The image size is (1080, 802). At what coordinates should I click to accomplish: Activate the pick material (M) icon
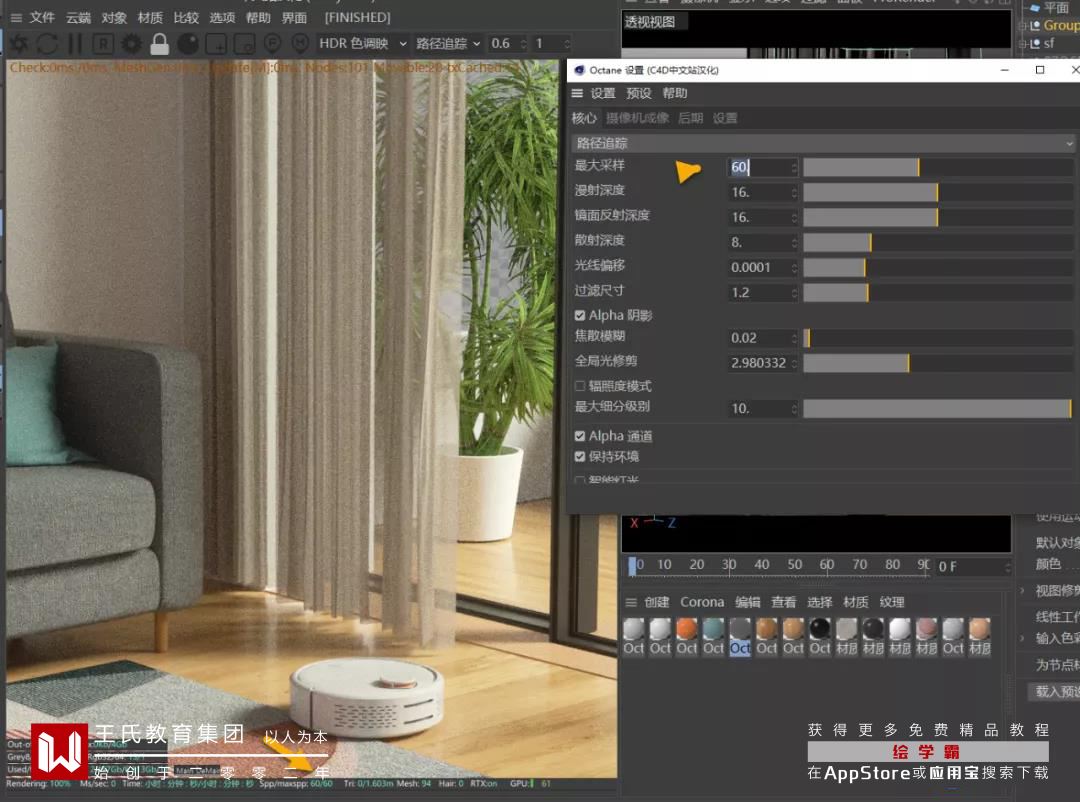coord(300,43)
